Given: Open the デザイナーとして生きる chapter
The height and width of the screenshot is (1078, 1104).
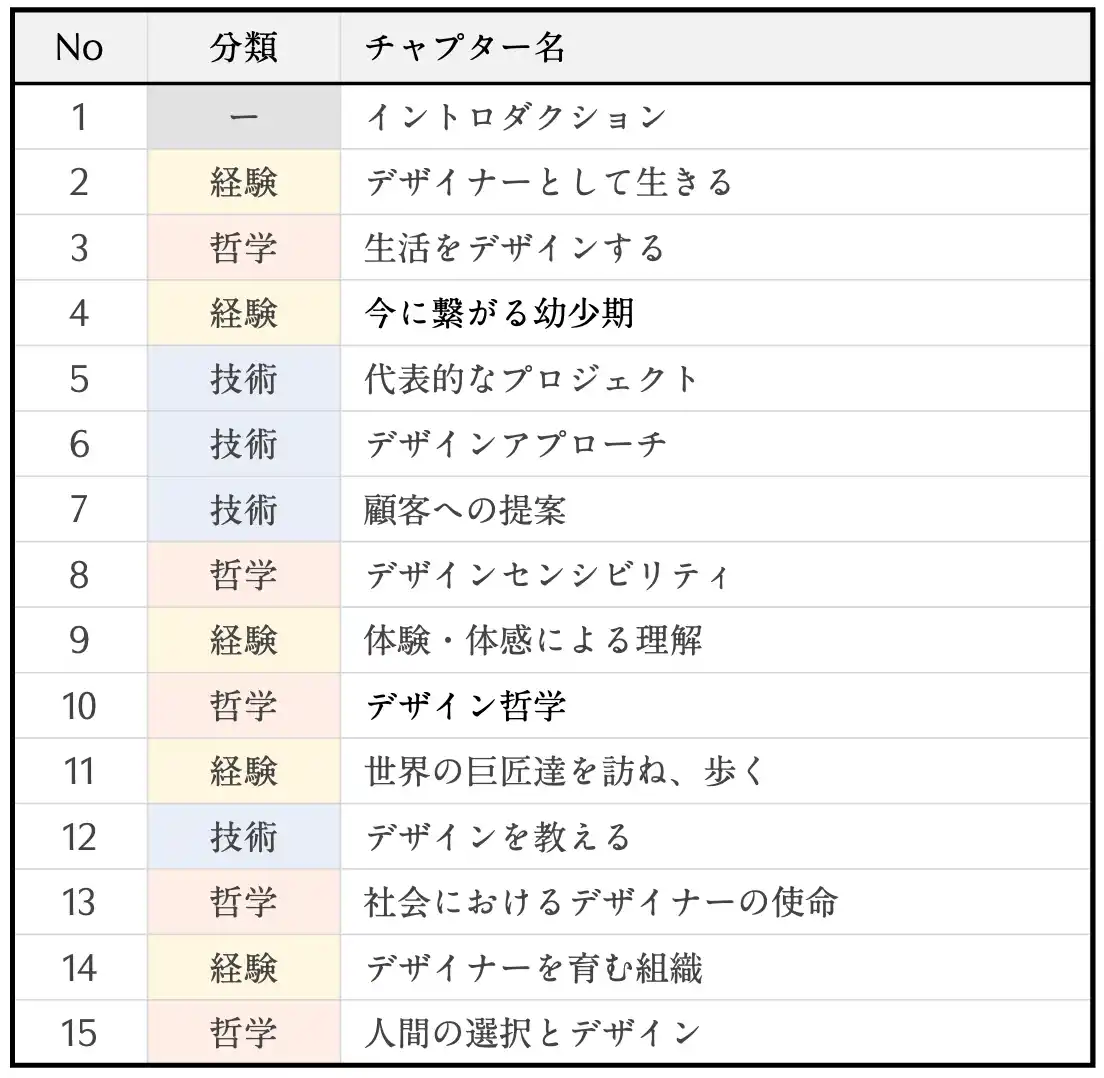Looking at the screenshot, I should [x=549, y=182].
